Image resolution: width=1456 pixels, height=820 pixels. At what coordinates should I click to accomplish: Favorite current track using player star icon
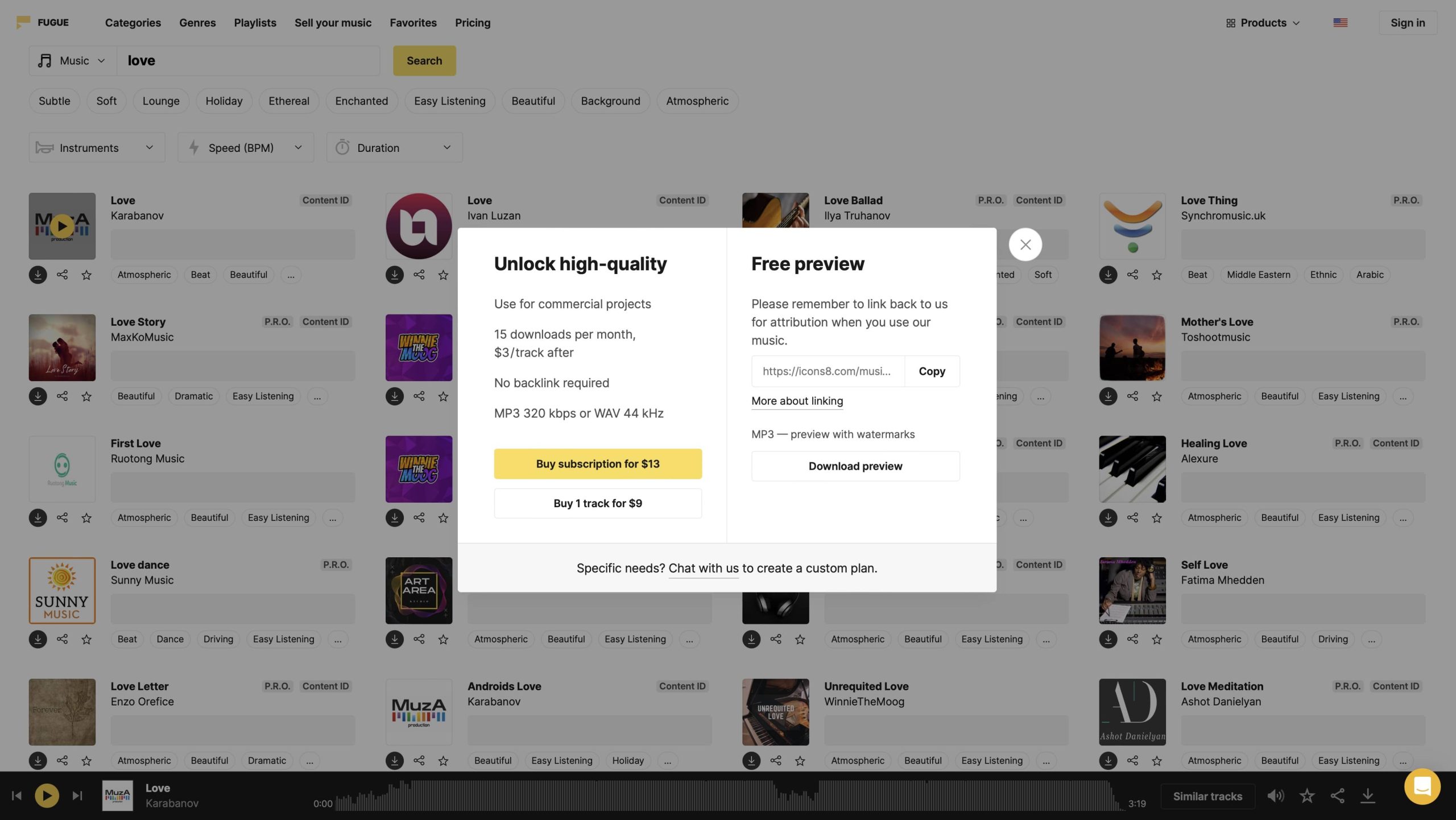pyautogui.click(x=1307, y=796)
